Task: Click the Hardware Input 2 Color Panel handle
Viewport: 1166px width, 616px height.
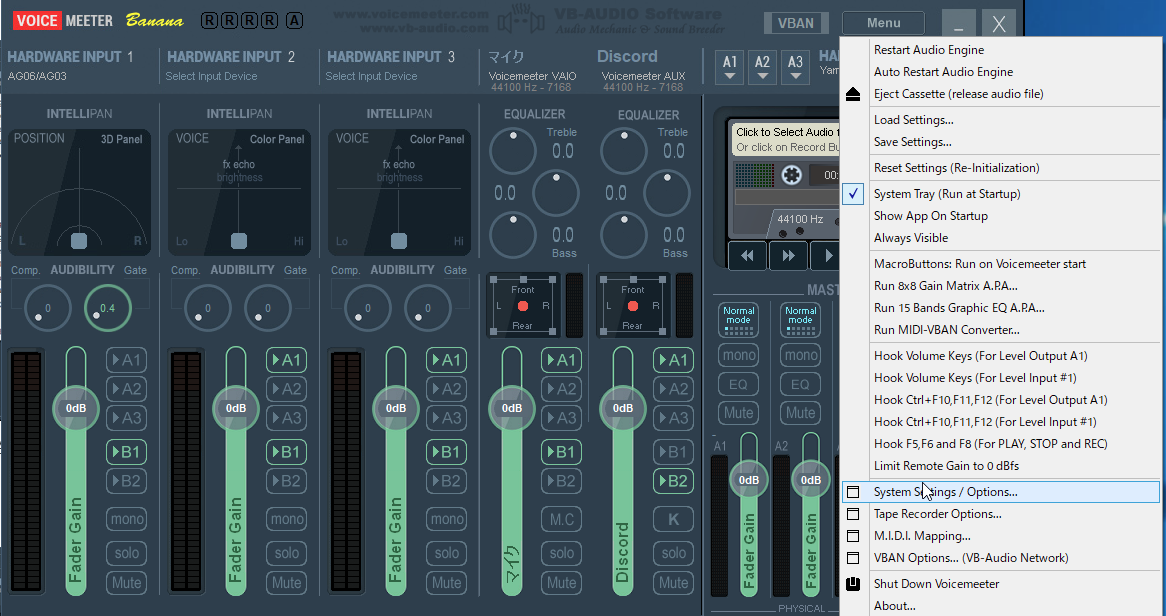Action: coord(239,240)
